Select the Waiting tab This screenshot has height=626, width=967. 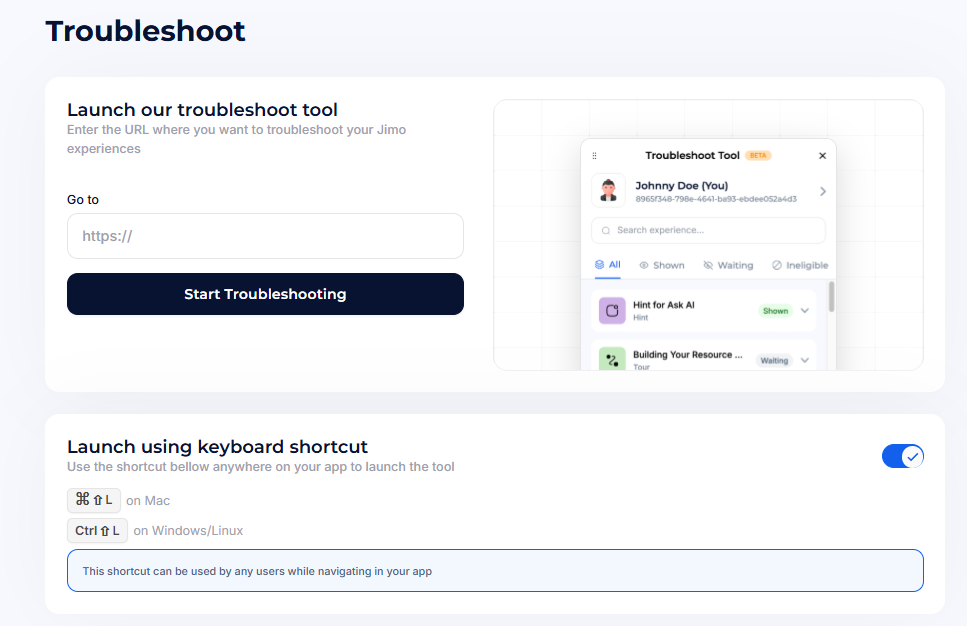(728, 265)
